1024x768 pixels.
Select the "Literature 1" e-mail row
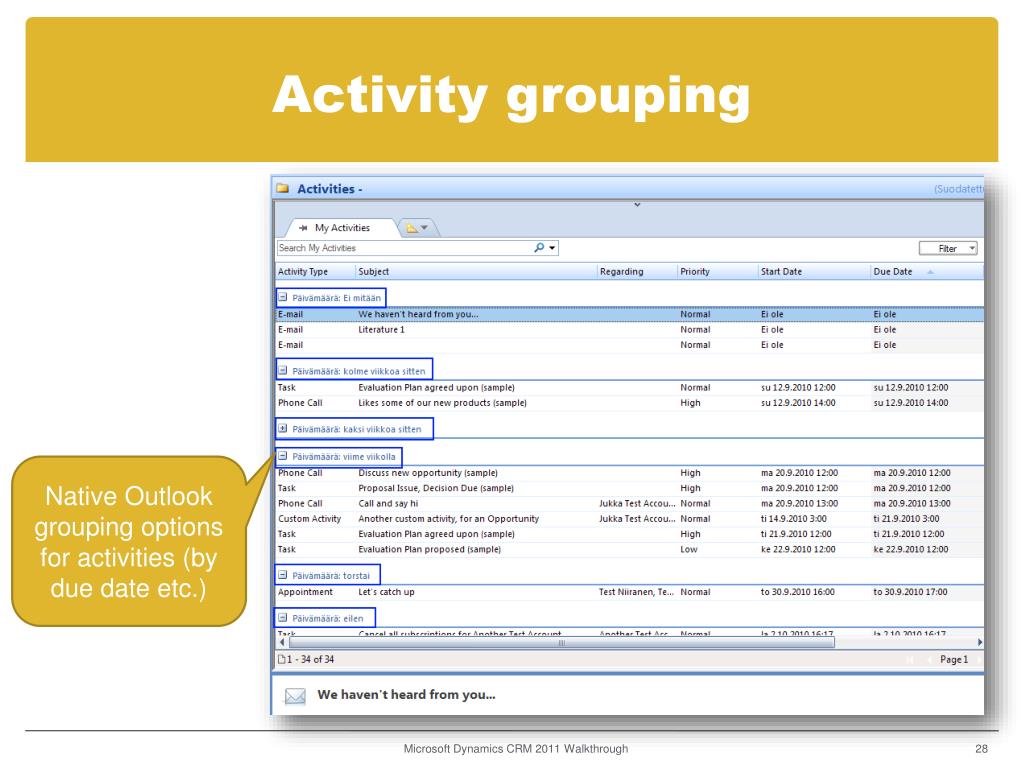tap(630, 330)
